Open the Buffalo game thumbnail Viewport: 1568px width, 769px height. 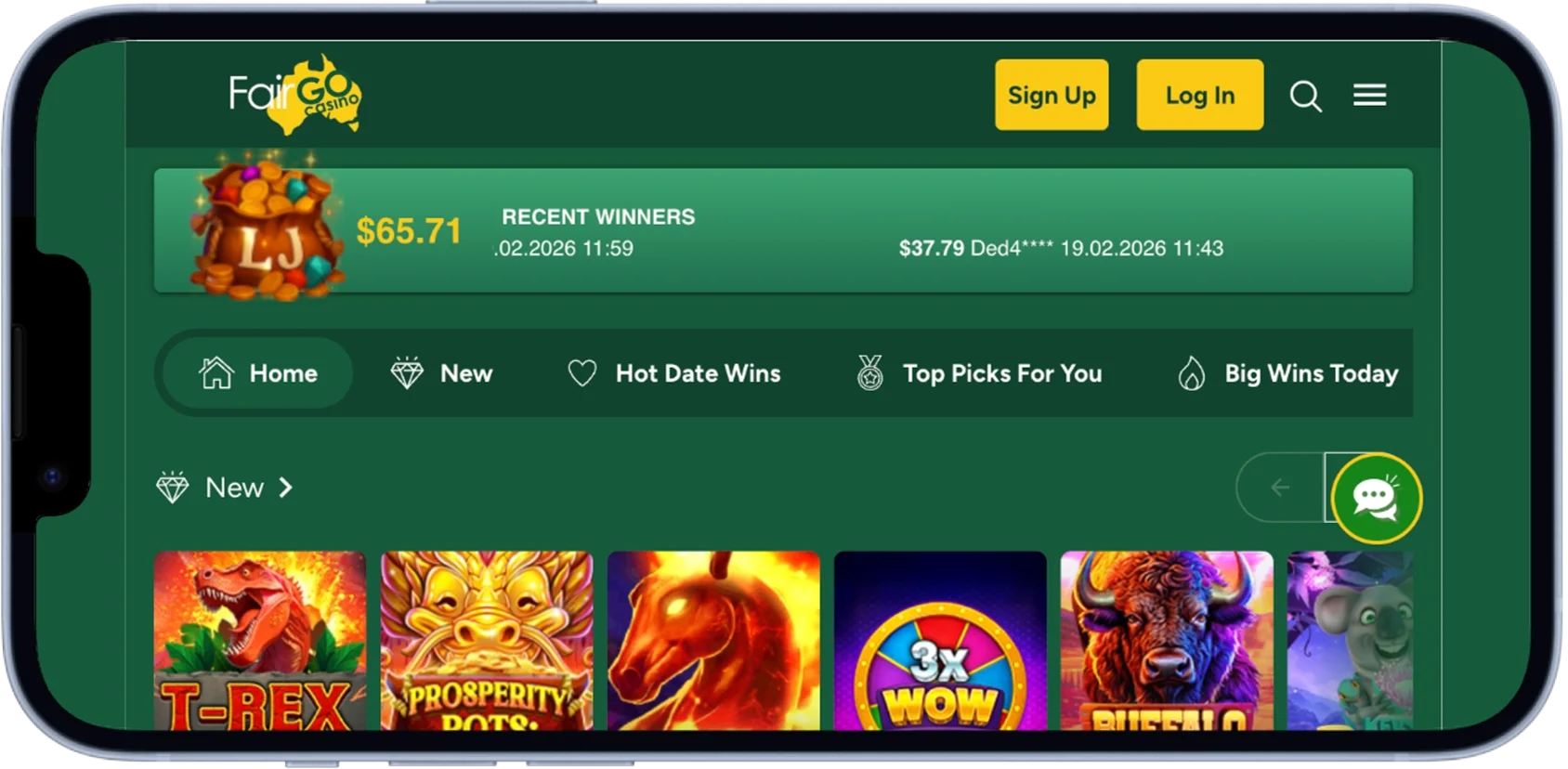coord(1167,641)
